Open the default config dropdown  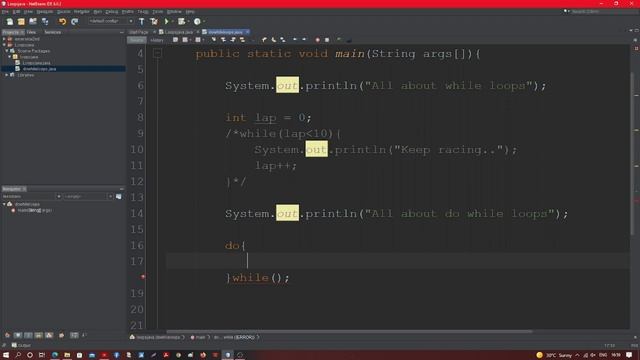click(x=111, y=21)
